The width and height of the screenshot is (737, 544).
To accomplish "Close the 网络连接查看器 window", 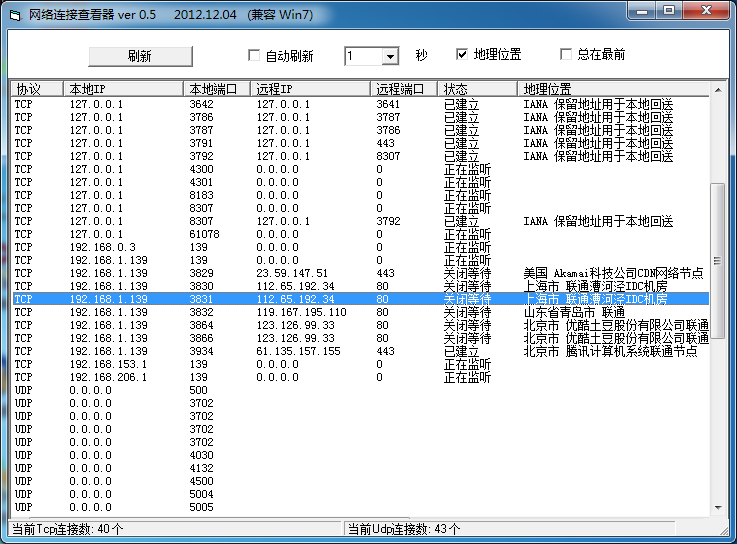I will point(706,11).
